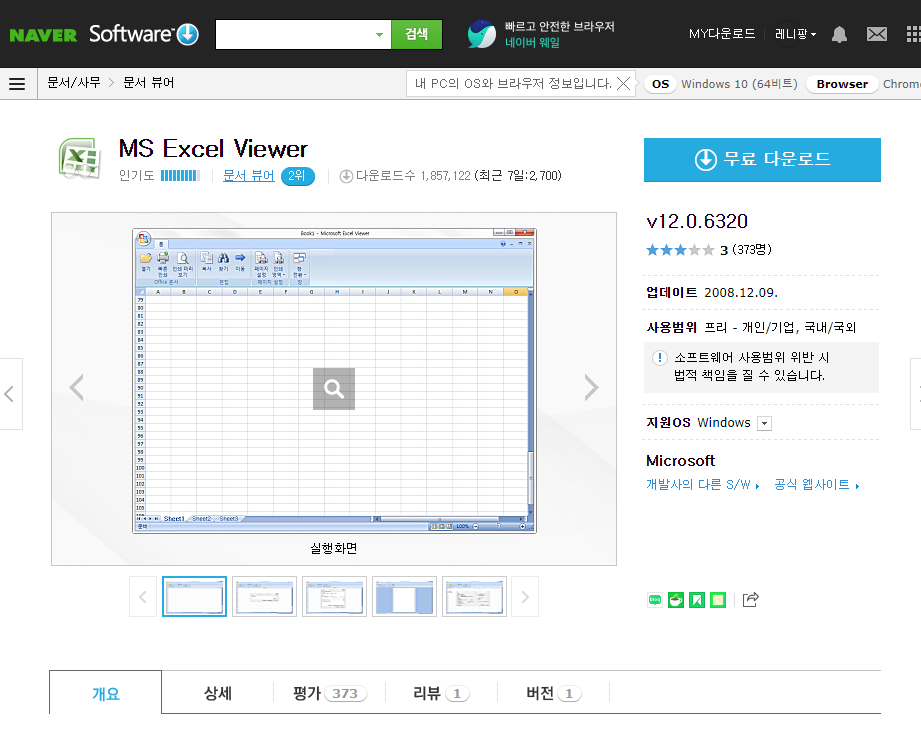
Task: Click the Microsoft developer name
Action: pos(680,461)
